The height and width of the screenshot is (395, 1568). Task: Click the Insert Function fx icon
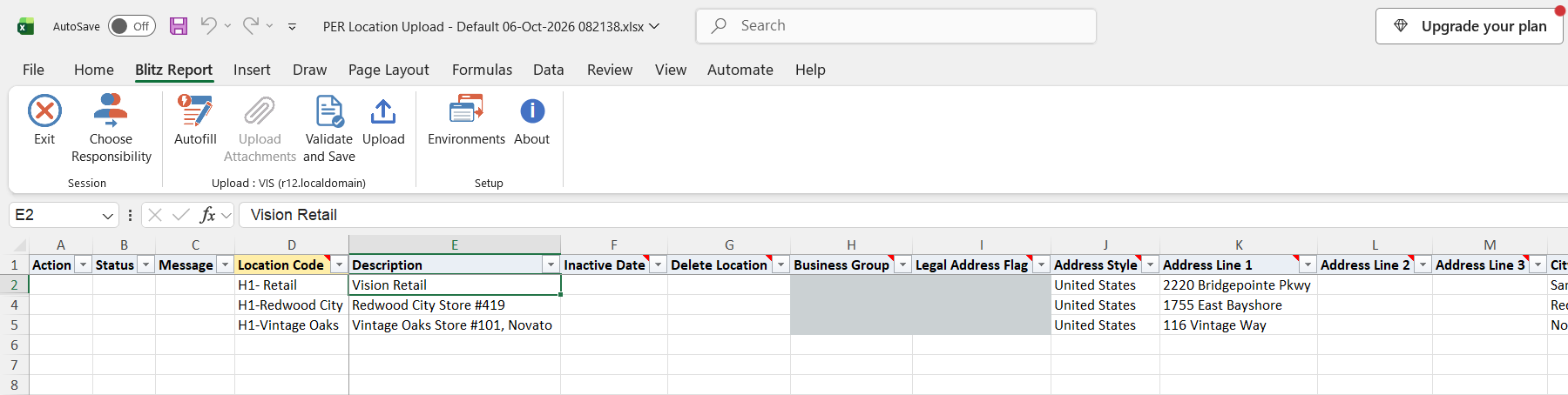pos(207,215)
